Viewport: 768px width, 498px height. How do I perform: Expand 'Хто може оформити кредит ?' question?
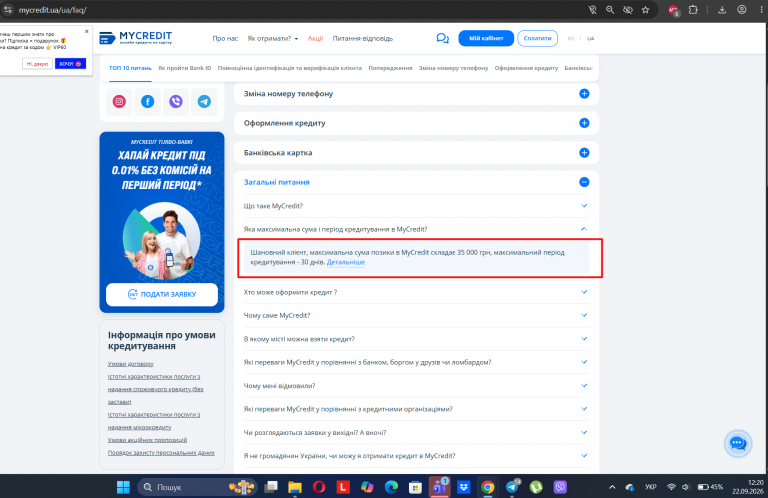point(416,292)
